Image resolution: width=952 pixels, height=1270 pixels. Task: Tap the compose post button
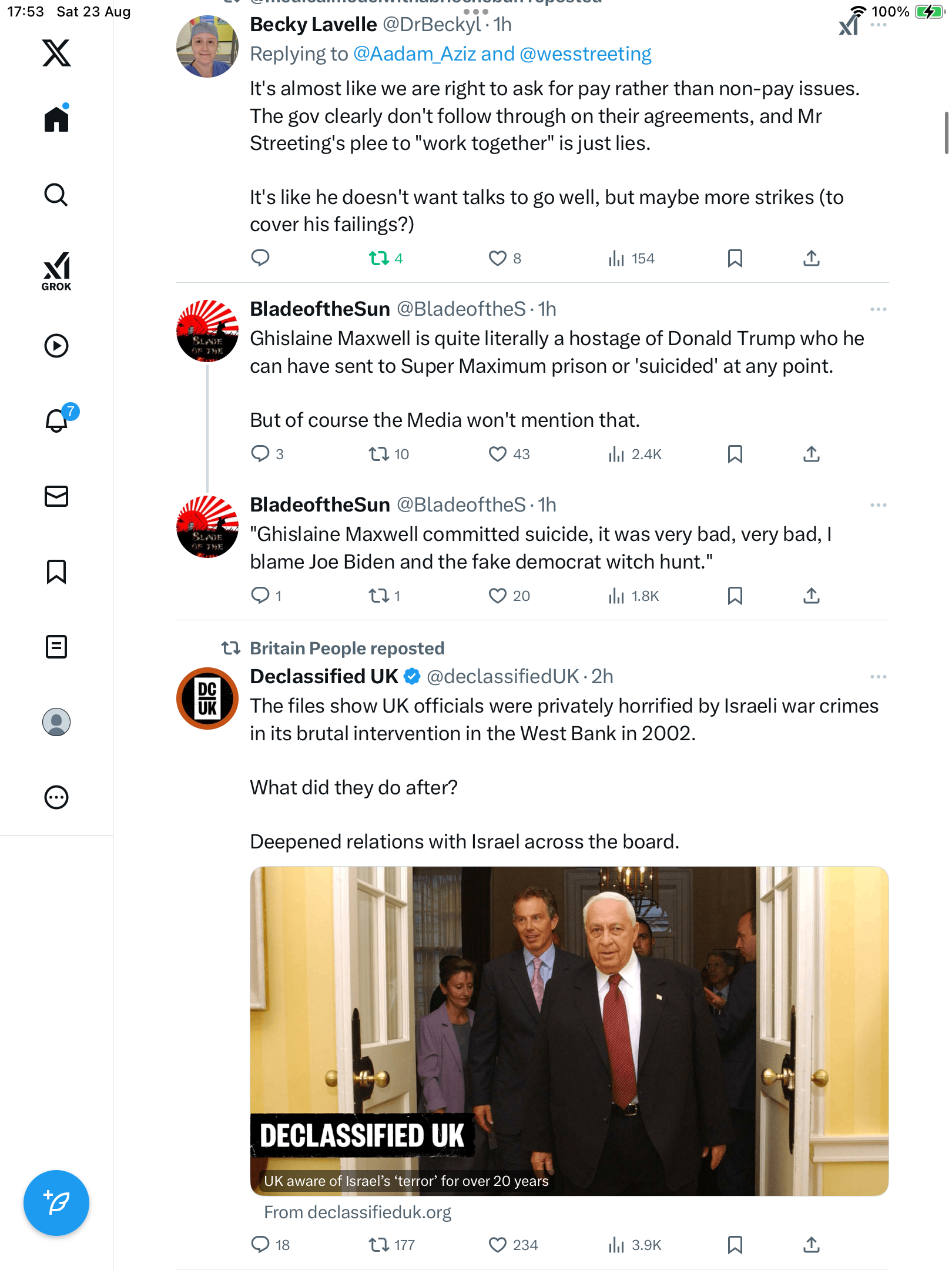[x=56, y=1202]
